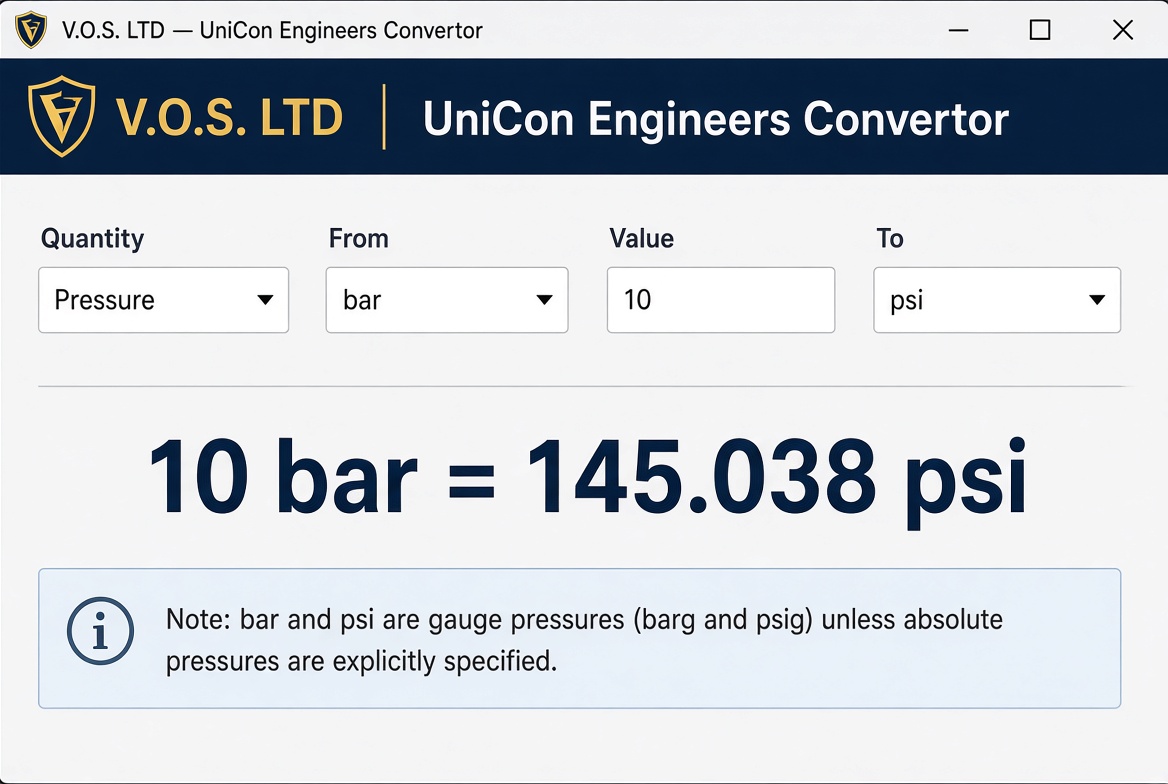Viewport: 1168px width, 784px height.
Task: Open the To unit dropdown showing psi
Action: (997, 300)
